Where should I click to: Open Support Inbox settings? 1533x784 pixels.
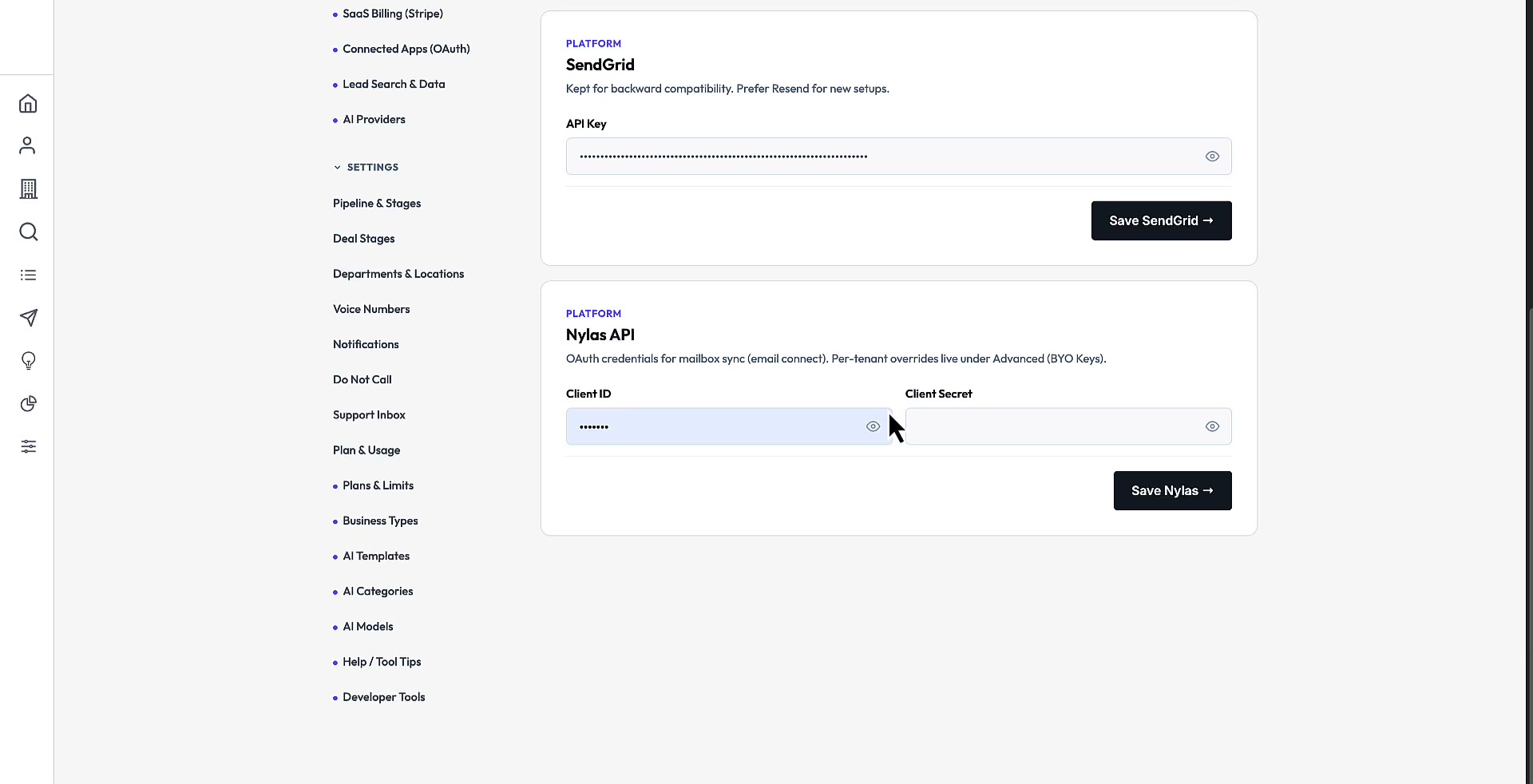(x=369, y=415)
